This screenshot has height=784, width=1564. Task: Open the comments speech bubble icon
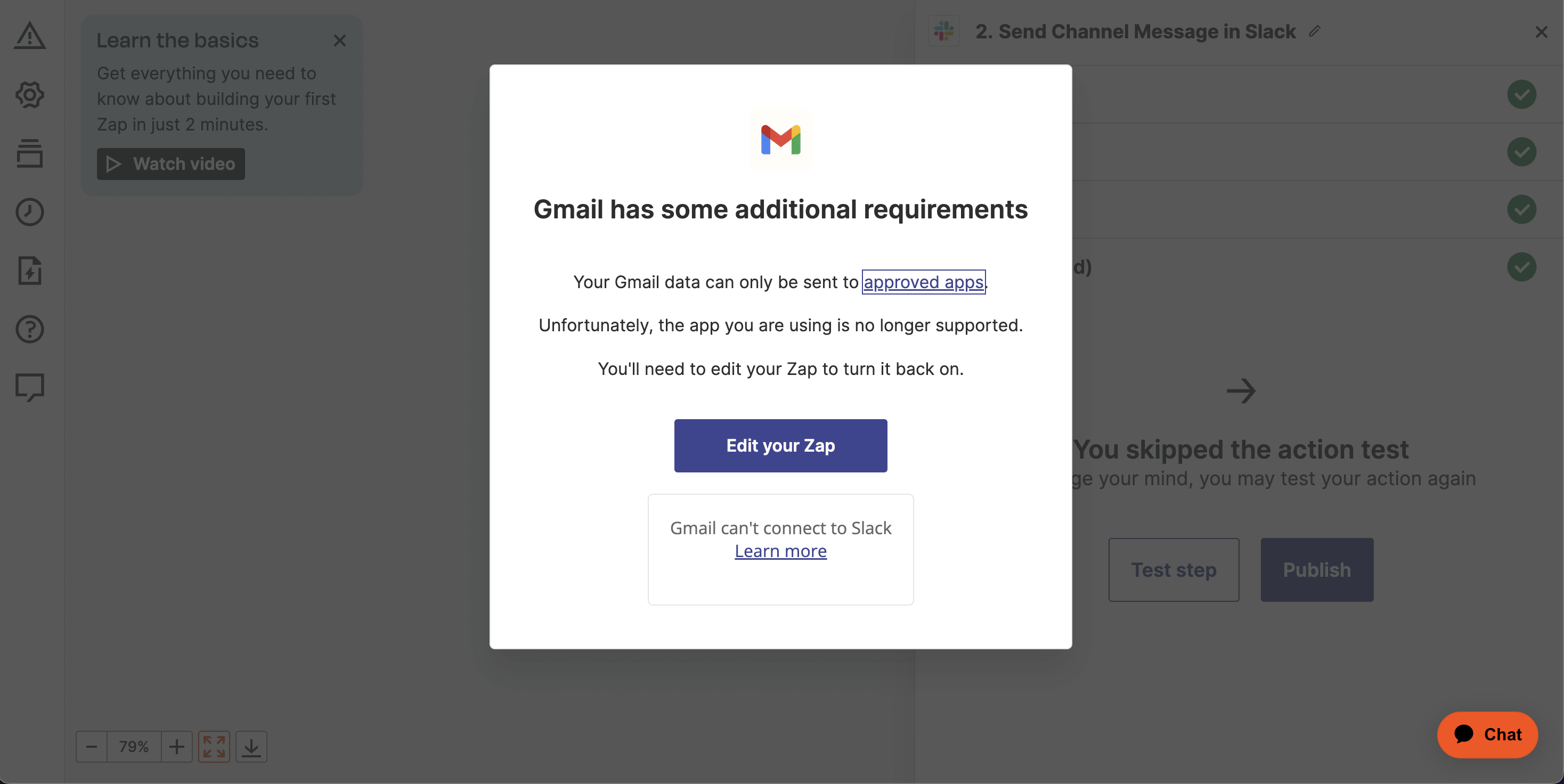click(x=30, y=387)
